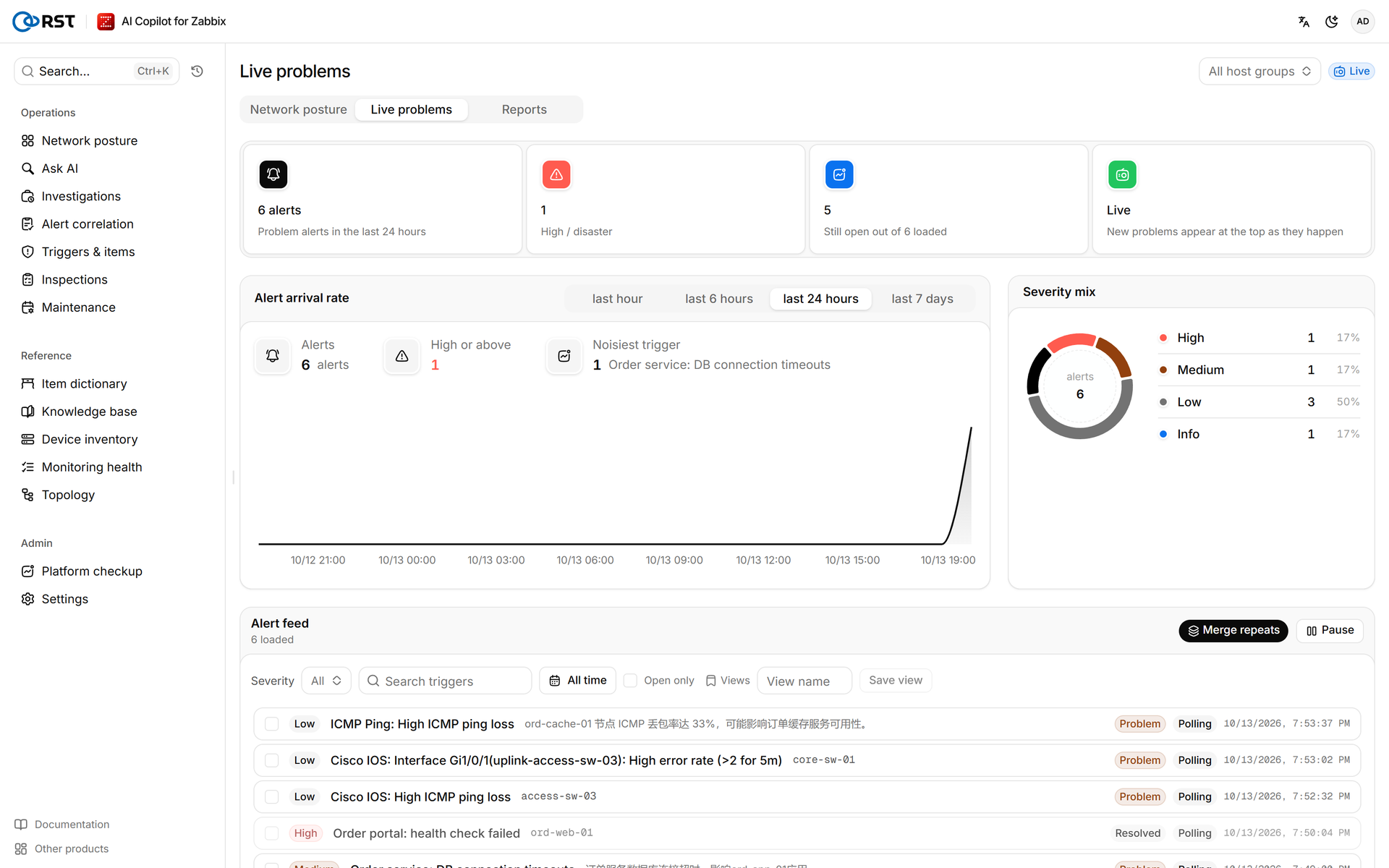Screen dimensions: 1389x868
Task: Open Device inventory page
Action: [x=90, y=439]
